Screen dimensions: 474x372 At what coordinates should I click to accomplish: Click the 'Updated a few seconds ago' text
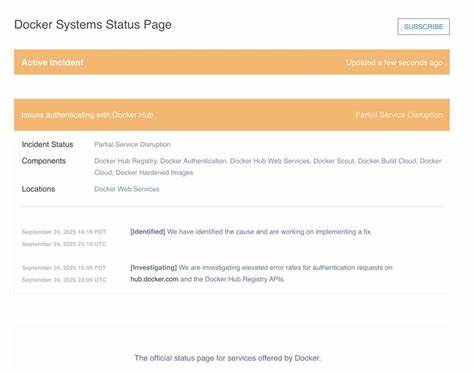pos(394,63)
